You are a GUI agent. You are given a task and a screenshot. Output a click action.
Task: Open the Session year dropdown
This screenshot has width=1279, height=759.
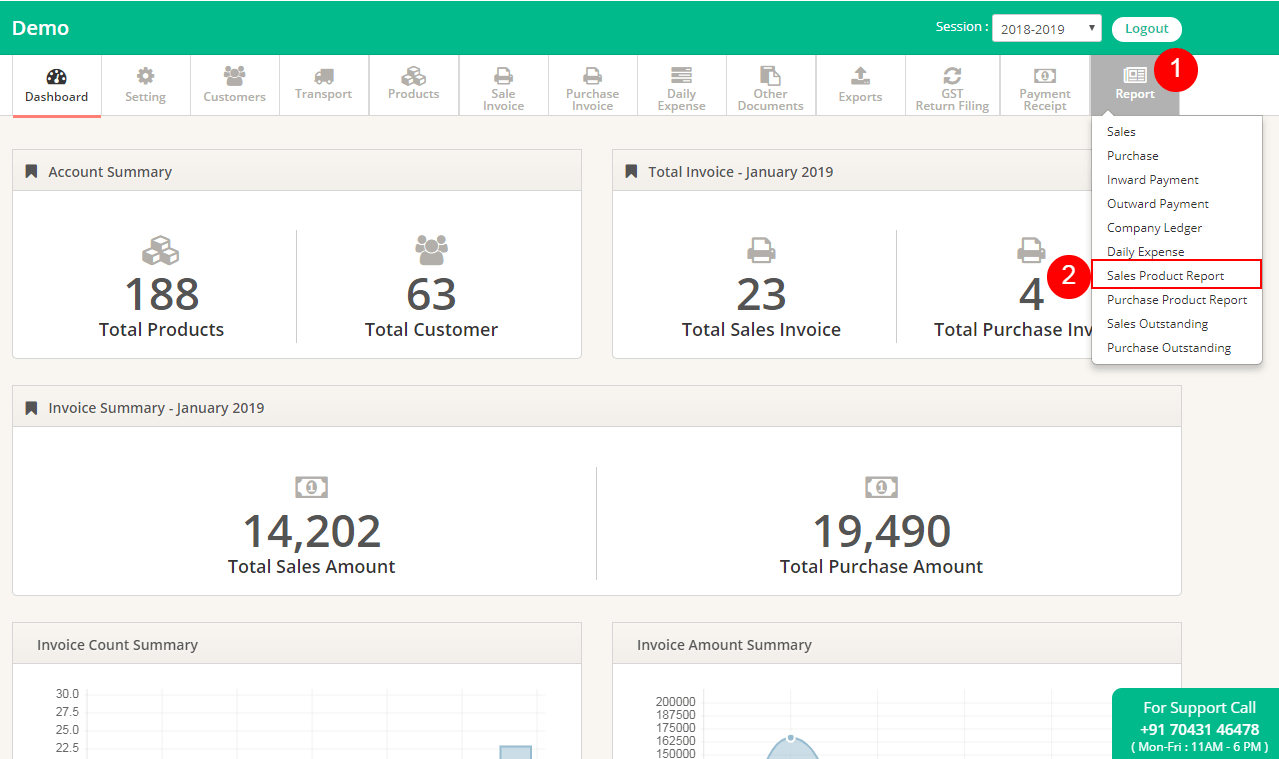pyautogui.click(x=1046, y=28)
